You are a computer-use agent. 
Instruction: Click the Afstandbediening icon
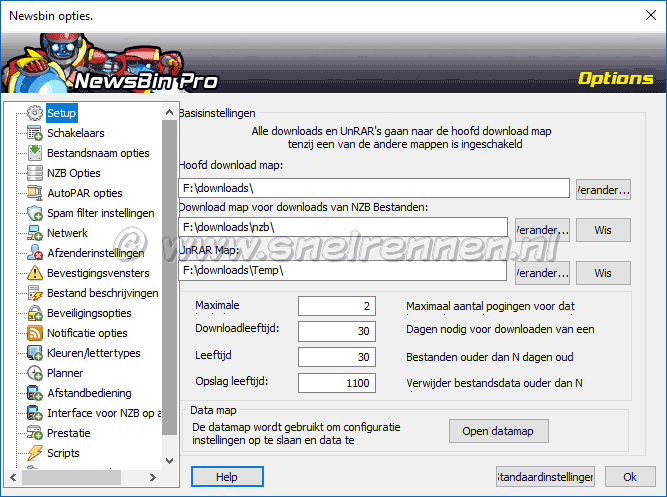[x=34, y=393]
